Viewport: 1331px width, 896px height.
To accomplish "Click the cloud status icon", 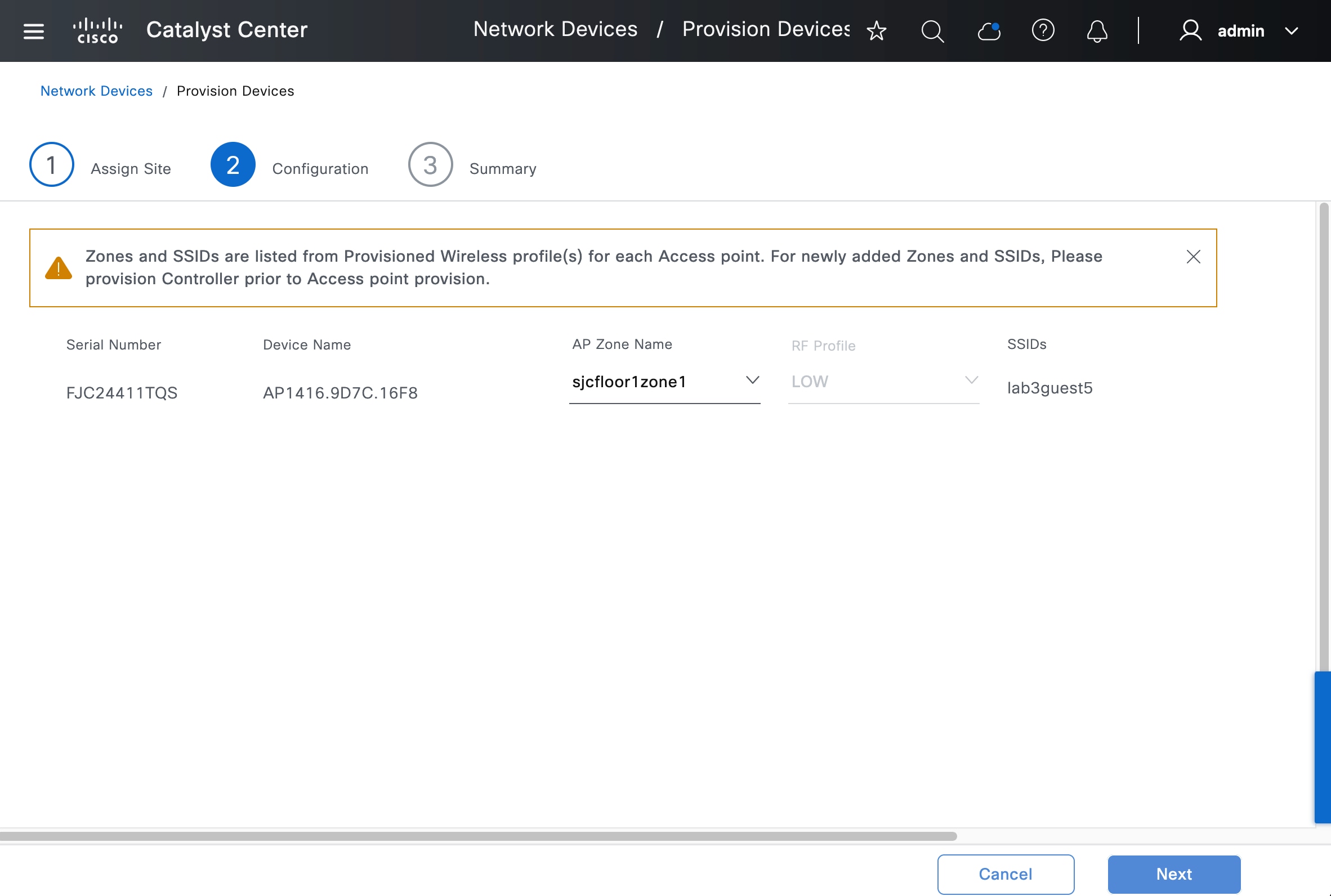I will click(989, 31).
